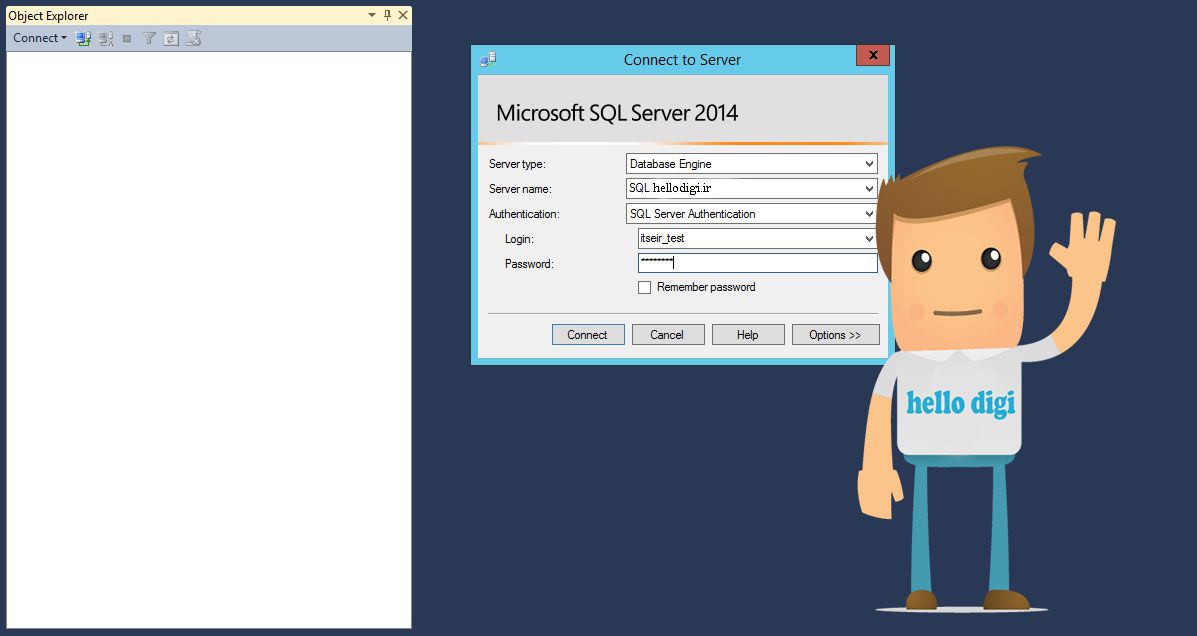
Task: Open the Authentication dropdown
Action: coord(869,214)
